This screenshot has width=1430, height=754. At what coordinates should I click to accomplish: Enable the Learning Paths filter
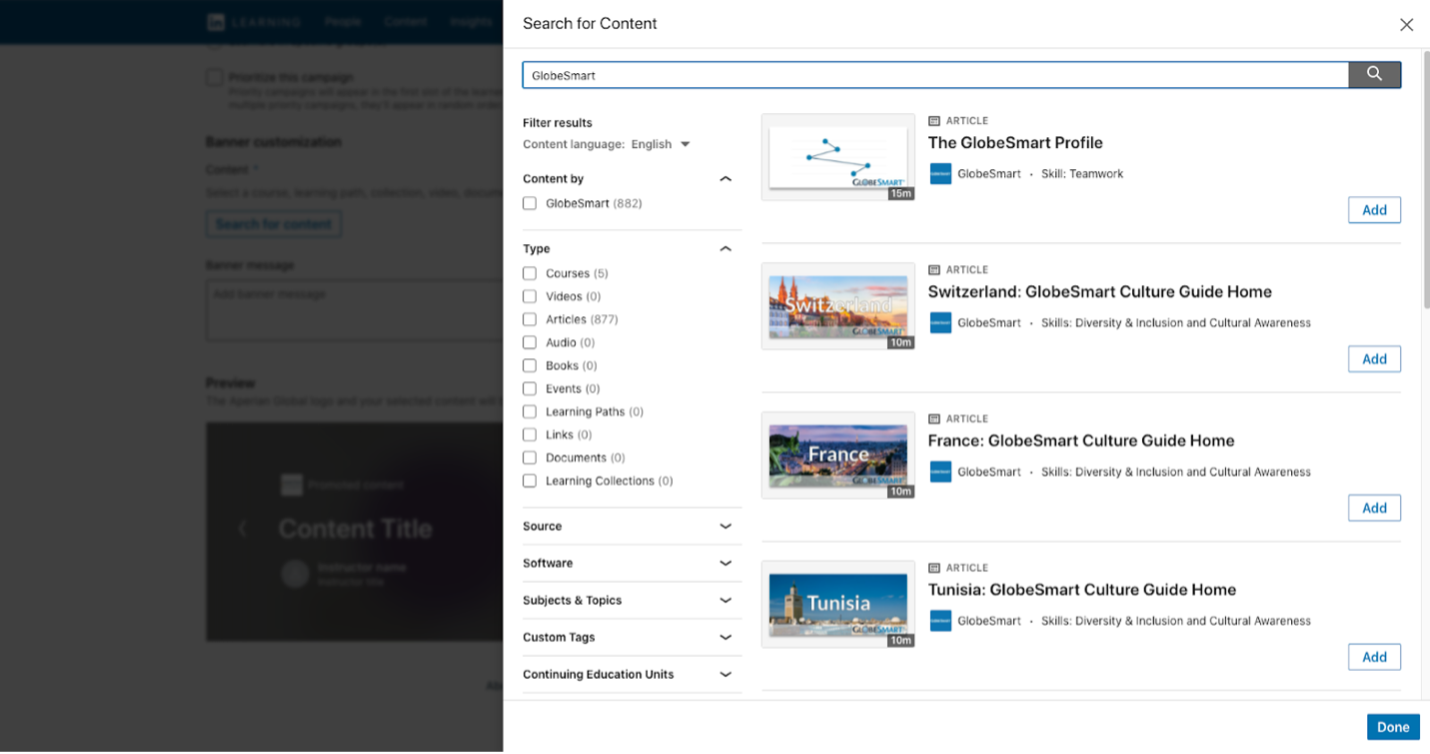coord(530,412)
